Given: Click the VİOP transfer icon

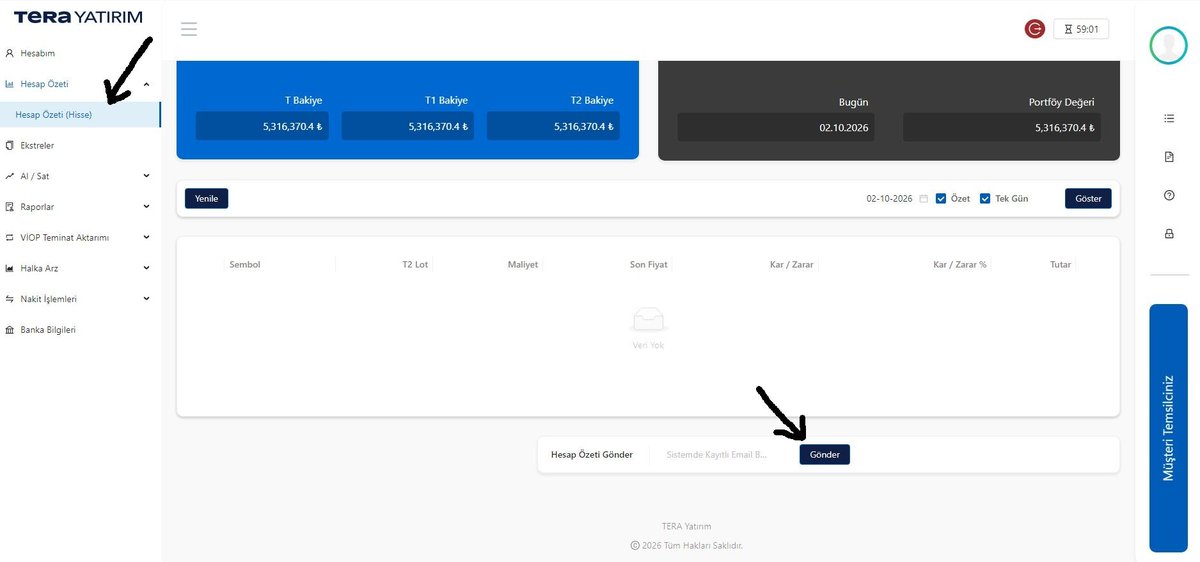Looking at the screenshot, I should coord(10,238).
